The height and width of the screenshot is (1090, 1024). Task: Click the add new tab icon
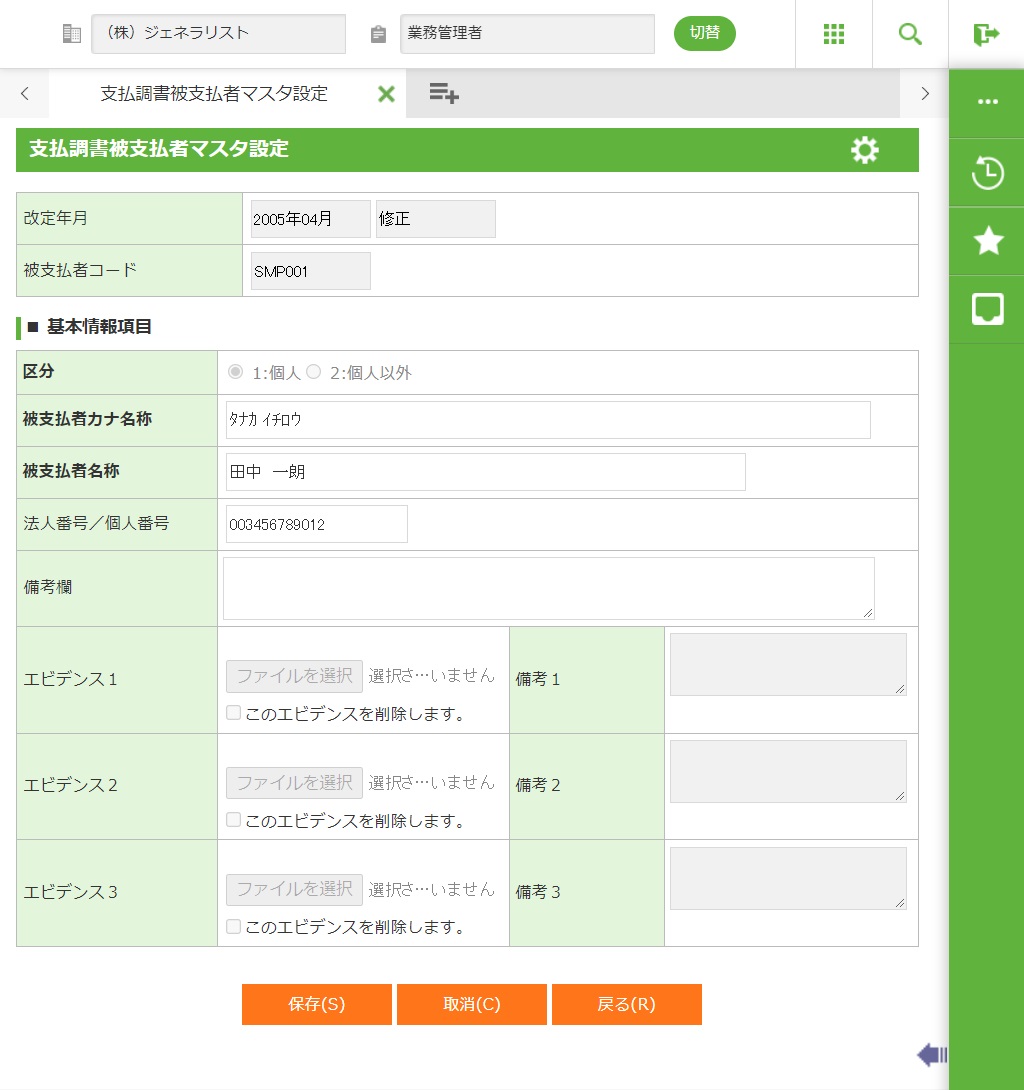[444, 94]
